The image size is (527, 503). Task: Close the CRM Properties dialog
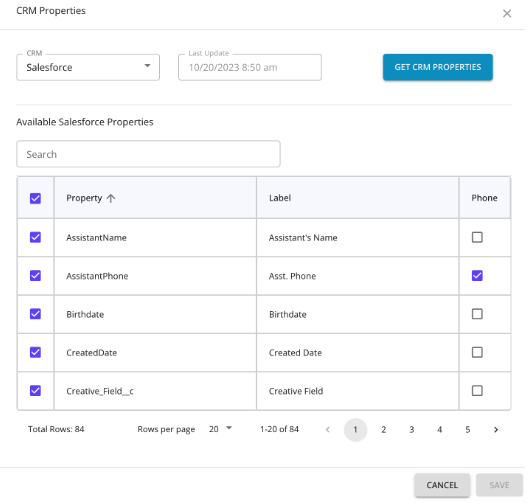tap(506, 13)
